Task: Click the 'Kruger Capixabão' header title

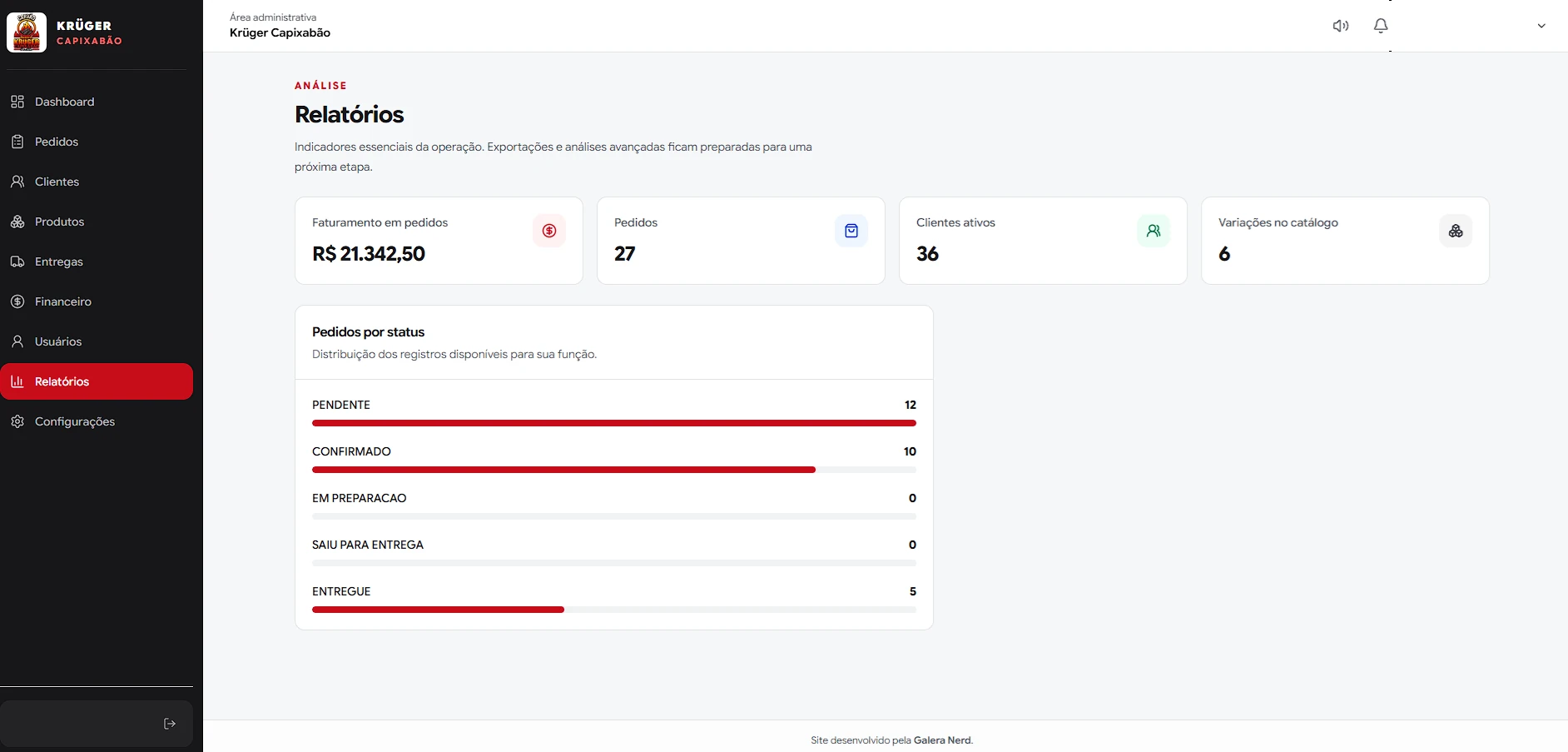Action: 280,33
